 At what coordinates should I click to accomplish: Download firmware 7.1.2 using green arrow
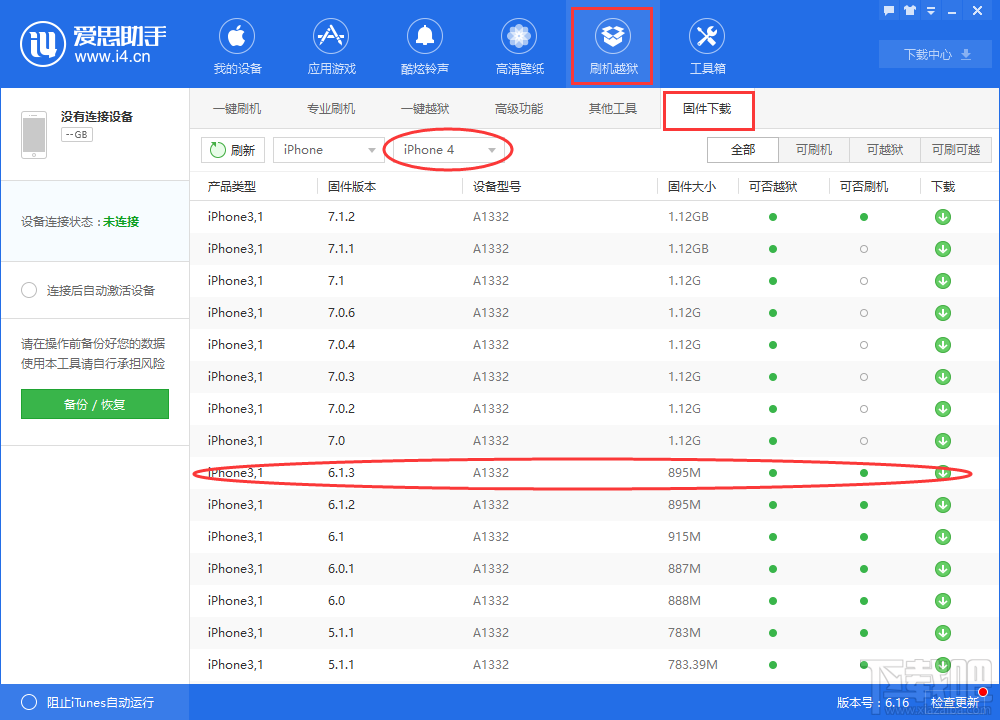pos(942,217)
